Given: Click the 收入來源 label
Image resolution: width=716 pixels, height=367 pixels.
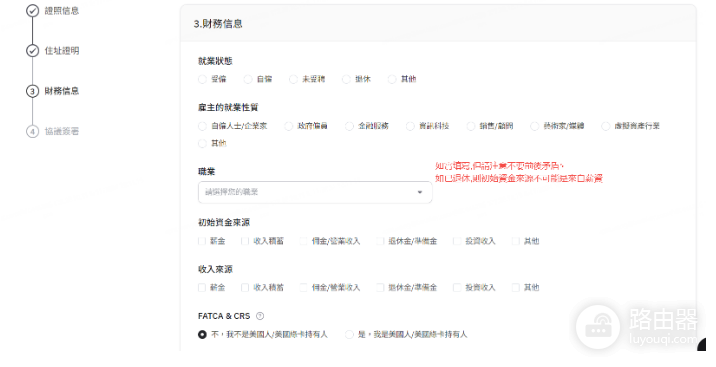Looking at the screenshot, I should [215, 269].
